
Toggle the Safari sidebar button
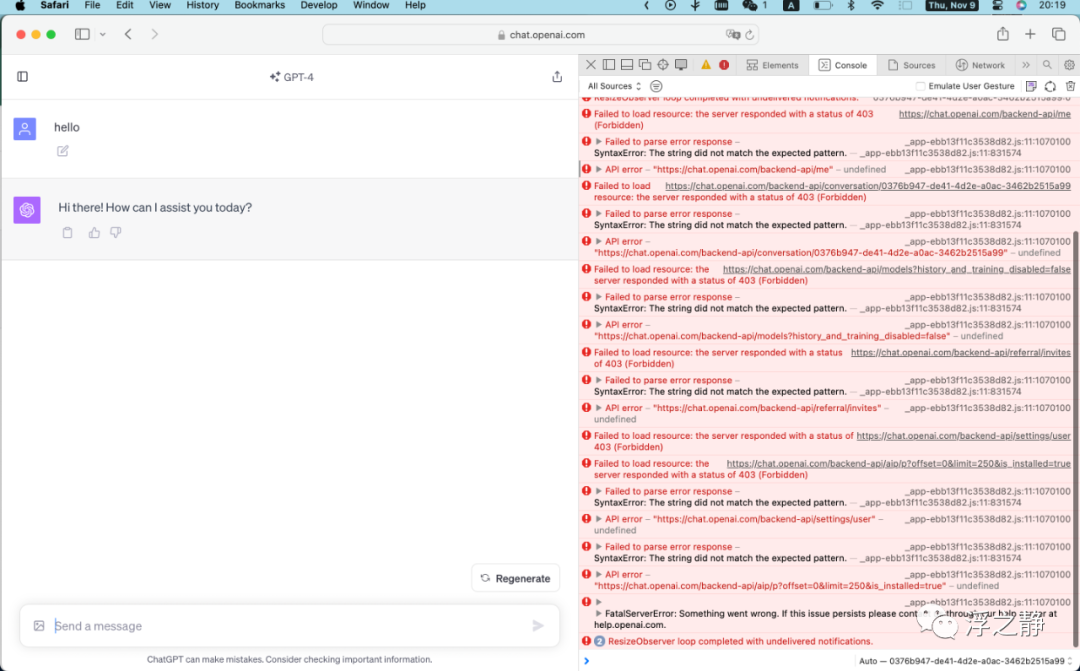tap(82, 34)
